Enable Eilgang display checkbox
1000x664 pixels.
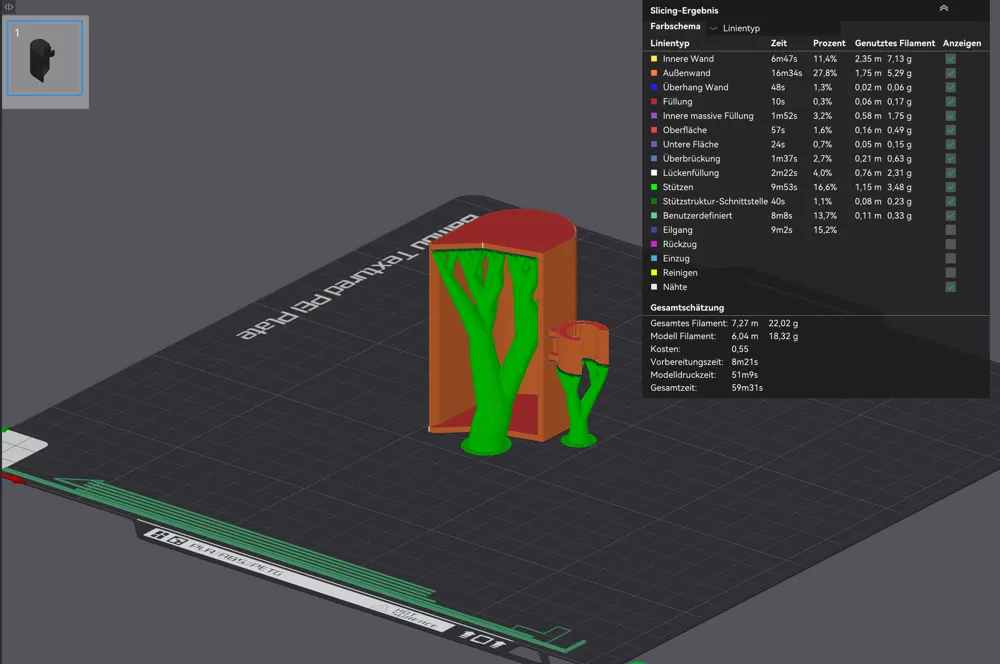[x=950, y=230]
